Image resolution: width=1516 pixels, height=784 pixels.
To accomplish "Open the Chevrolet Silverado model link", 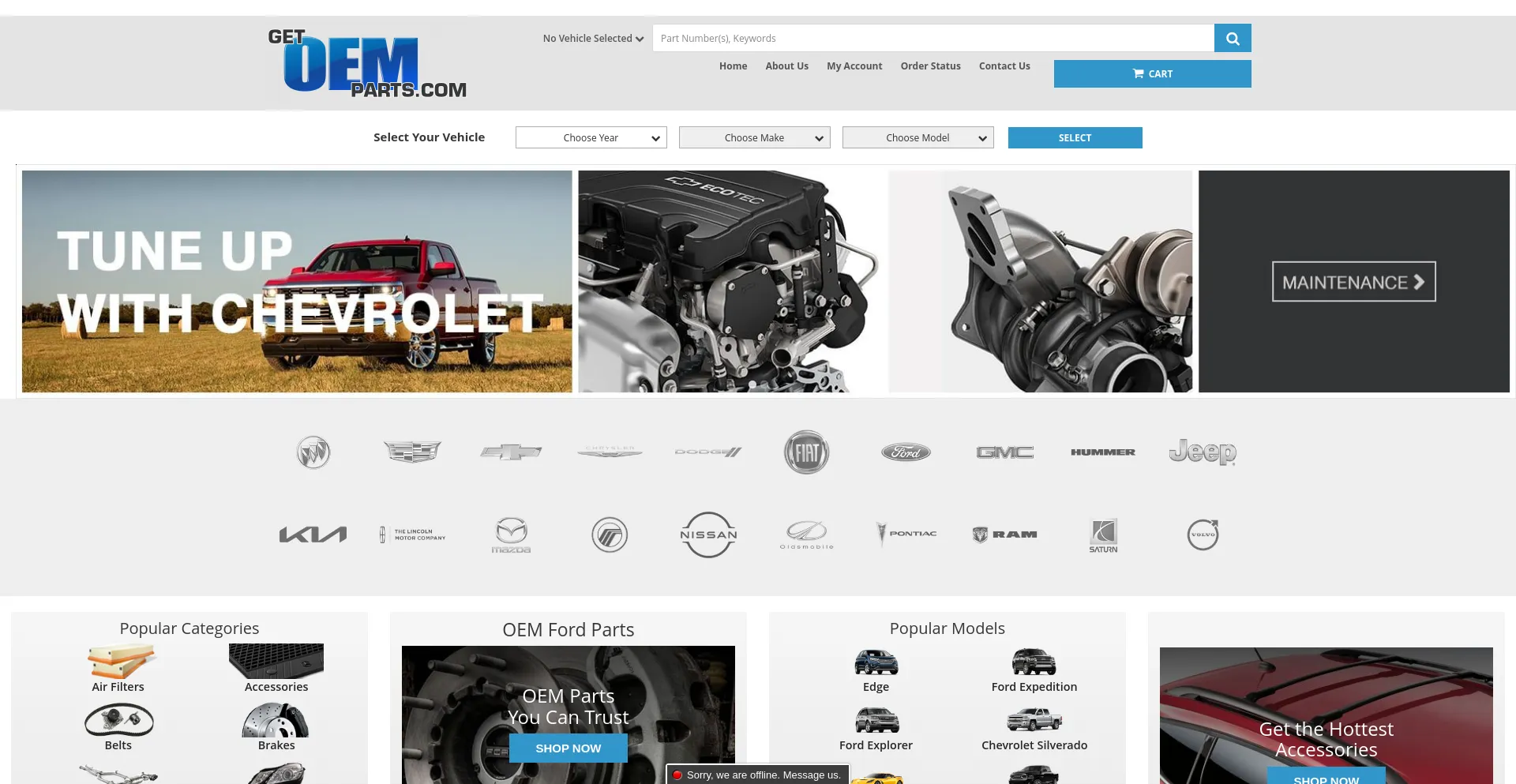I will pos(1034,745).
